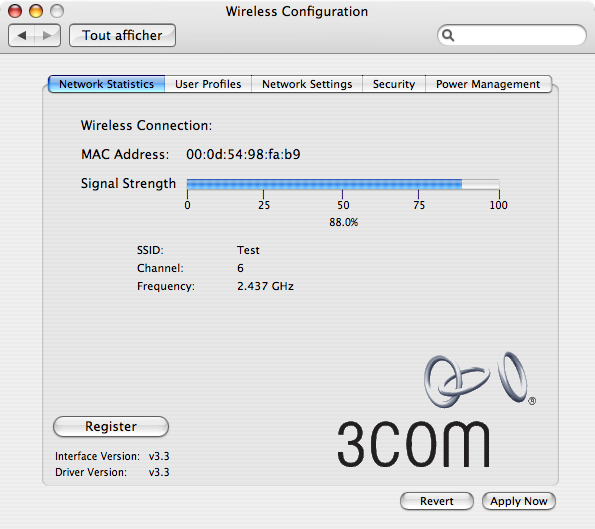Select the Security tab
The image size is (595, 529).
[x=394, y=84]
